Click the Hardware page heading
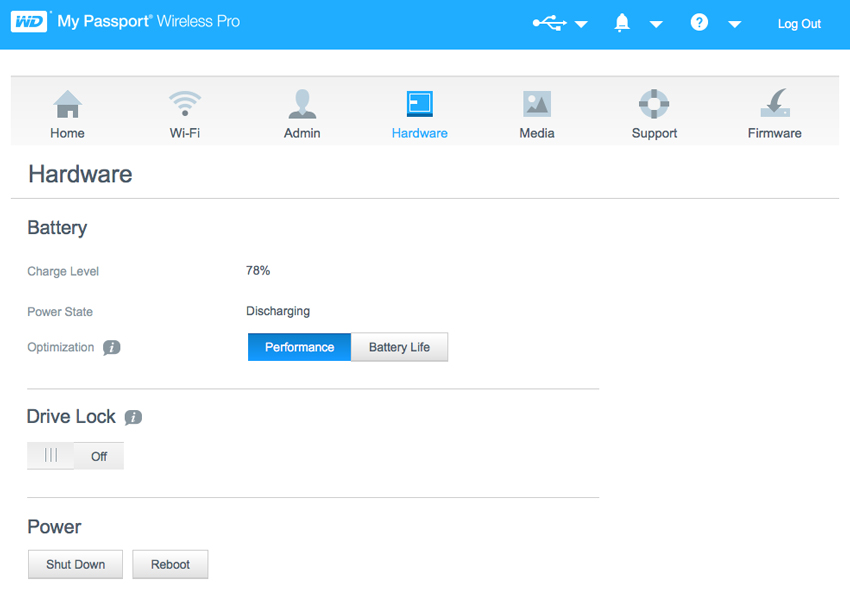 (80, 174)
